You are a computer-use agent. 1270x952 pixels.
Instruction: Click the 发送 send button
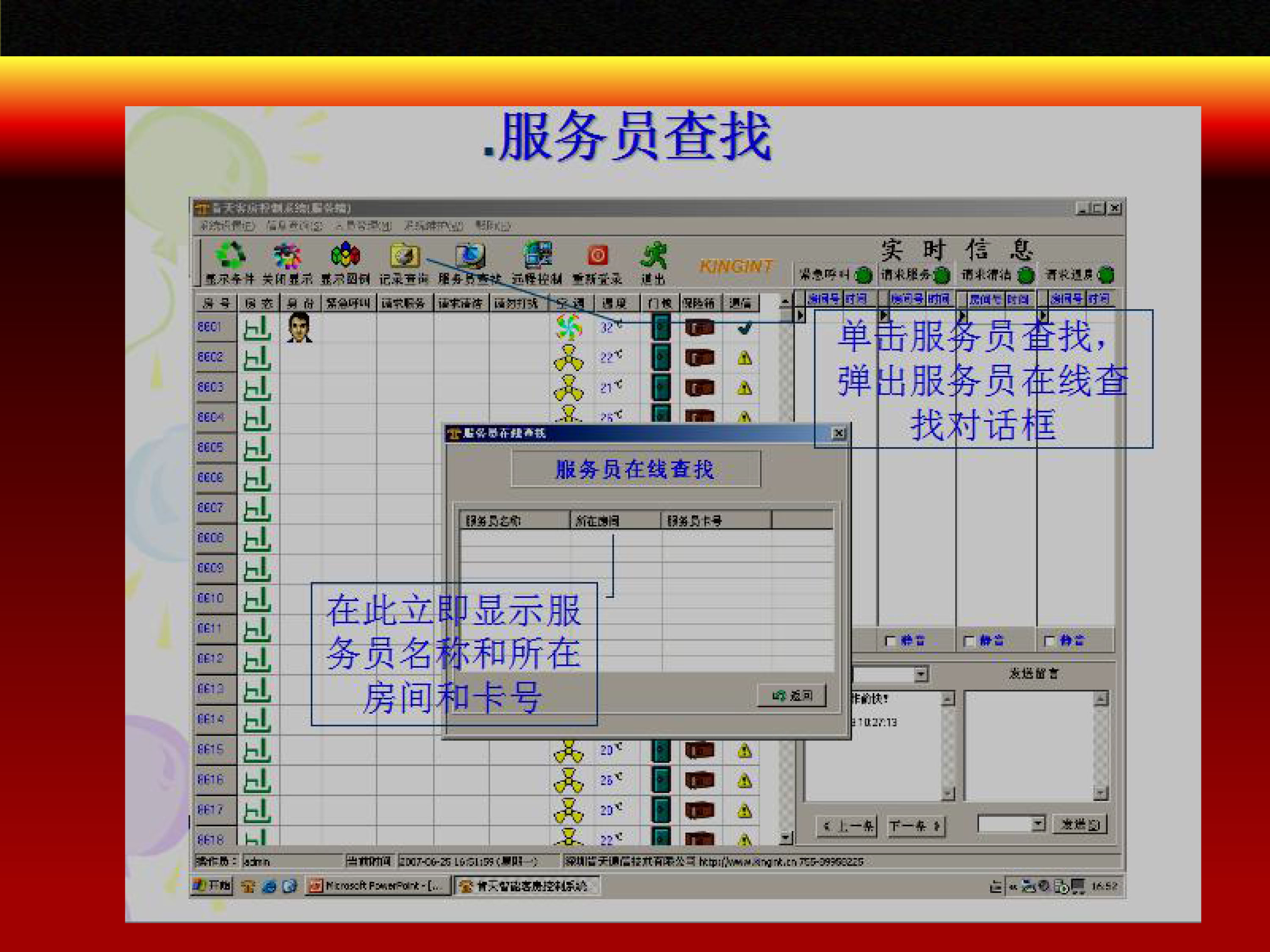coord(1080,825)
